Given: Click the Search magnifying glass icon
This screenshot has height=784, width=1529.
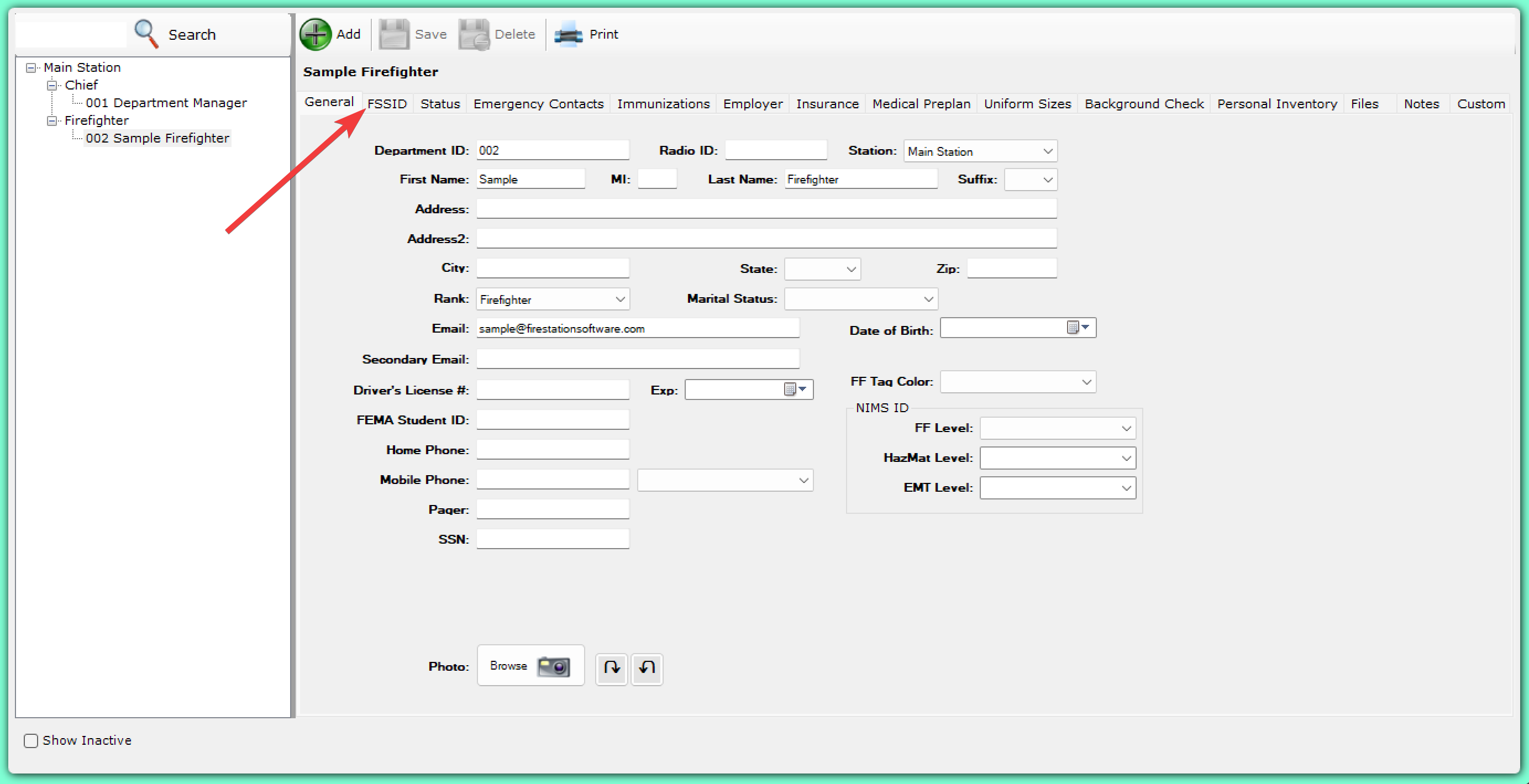Looking at the screenshot, I should pyautogui.click(x=146, y=34).
